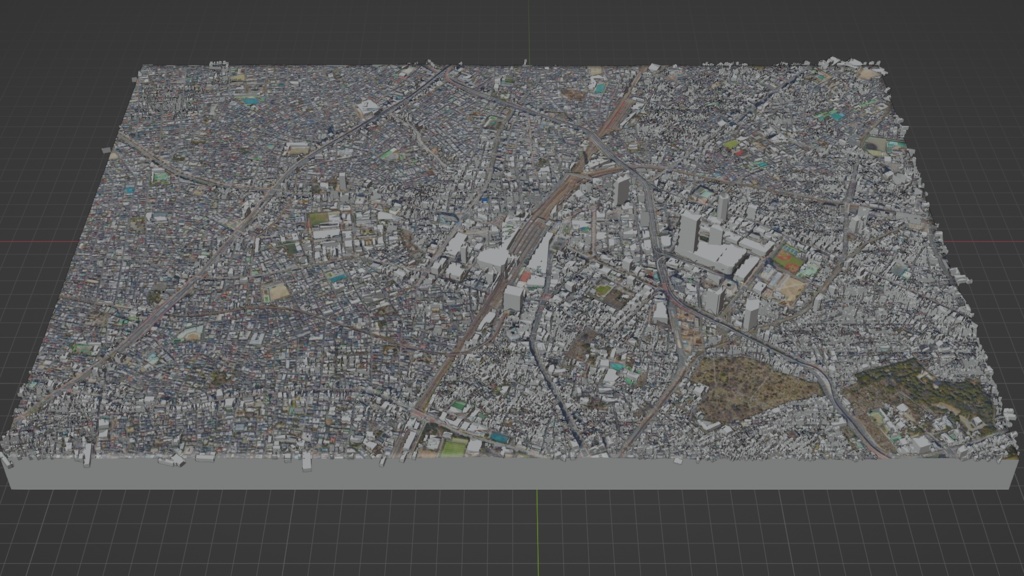Select the orange-roofed building near the station
1024x576 pixels.
tap(525, 275)
